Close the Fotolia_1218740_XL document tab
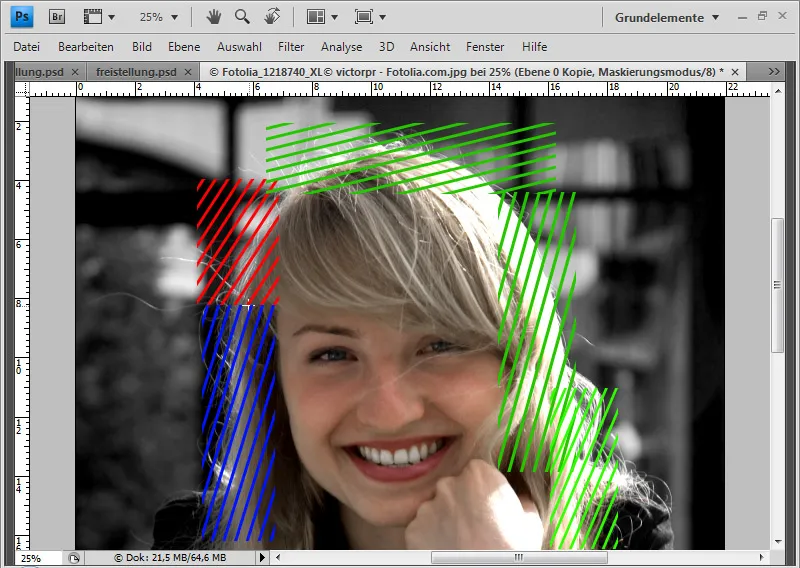Screen dimensions: 800x568 tap(735, 72)
